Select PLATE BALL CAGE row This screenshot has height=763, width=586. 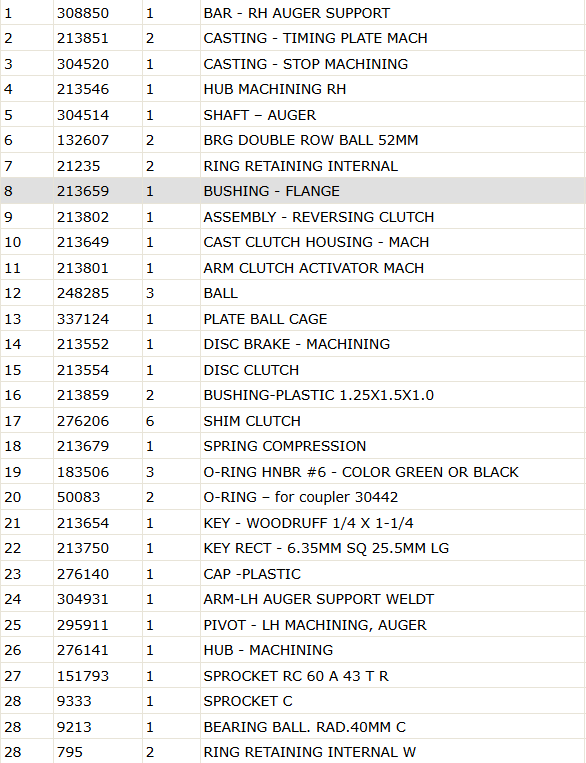pyautogui.click(x=293, y=319)
